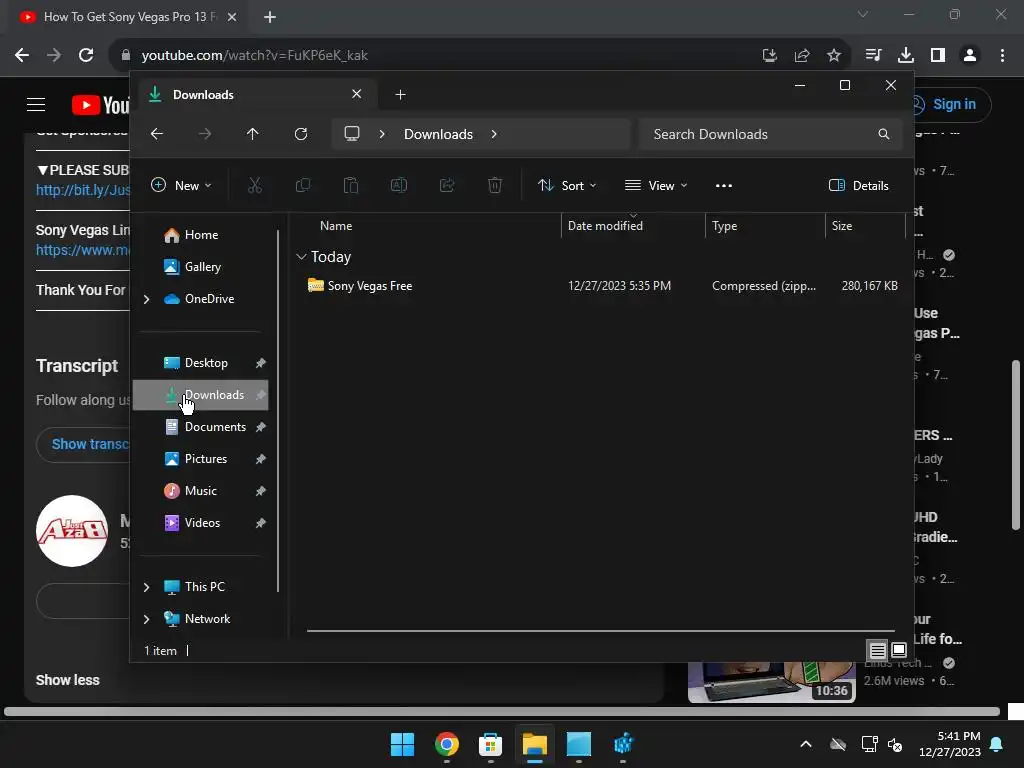Click the search magnifier icon in Explorer
1024x768 pixels.
884,134
